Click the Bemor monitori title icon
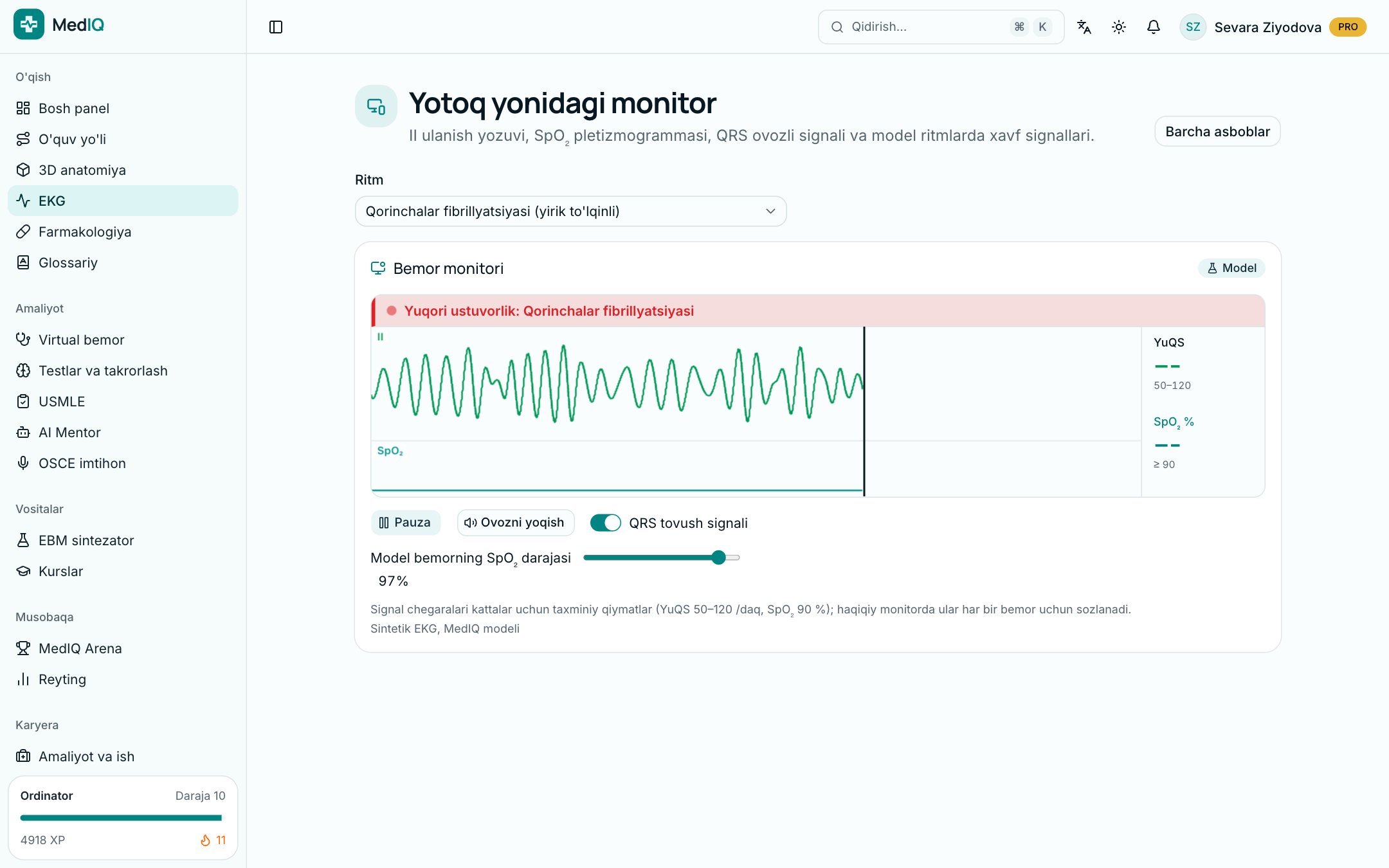The image size is (1389, 868). coord(378,268)
